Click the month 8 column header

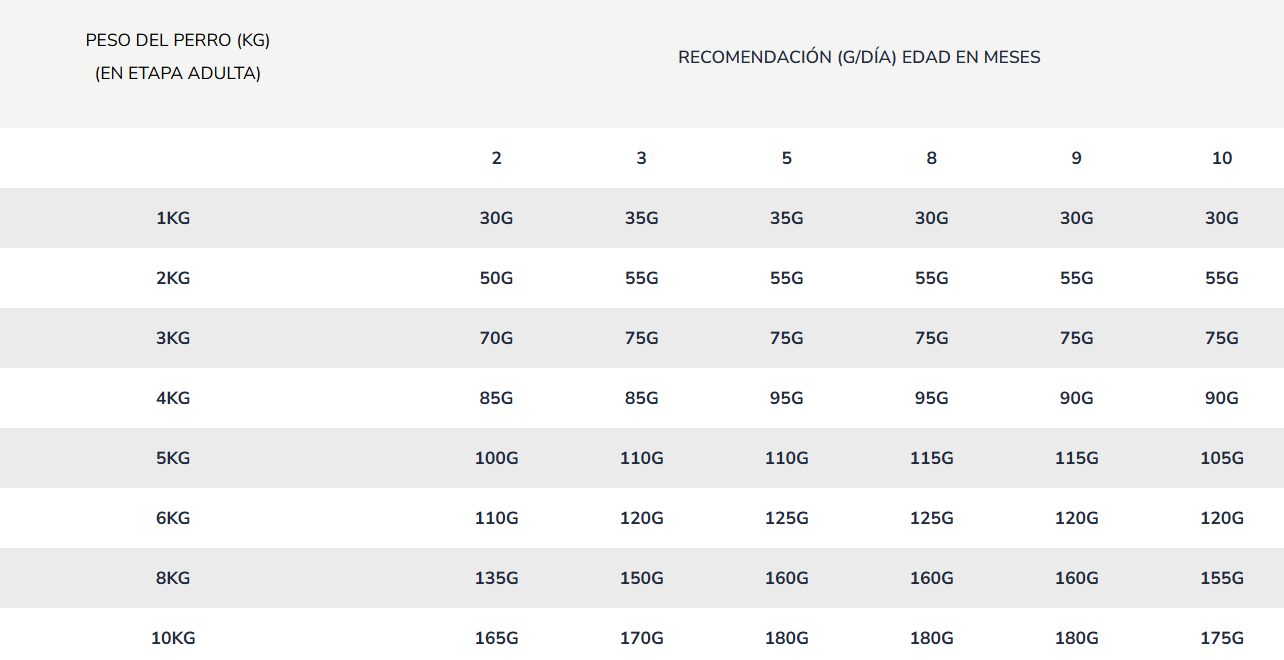931,158
